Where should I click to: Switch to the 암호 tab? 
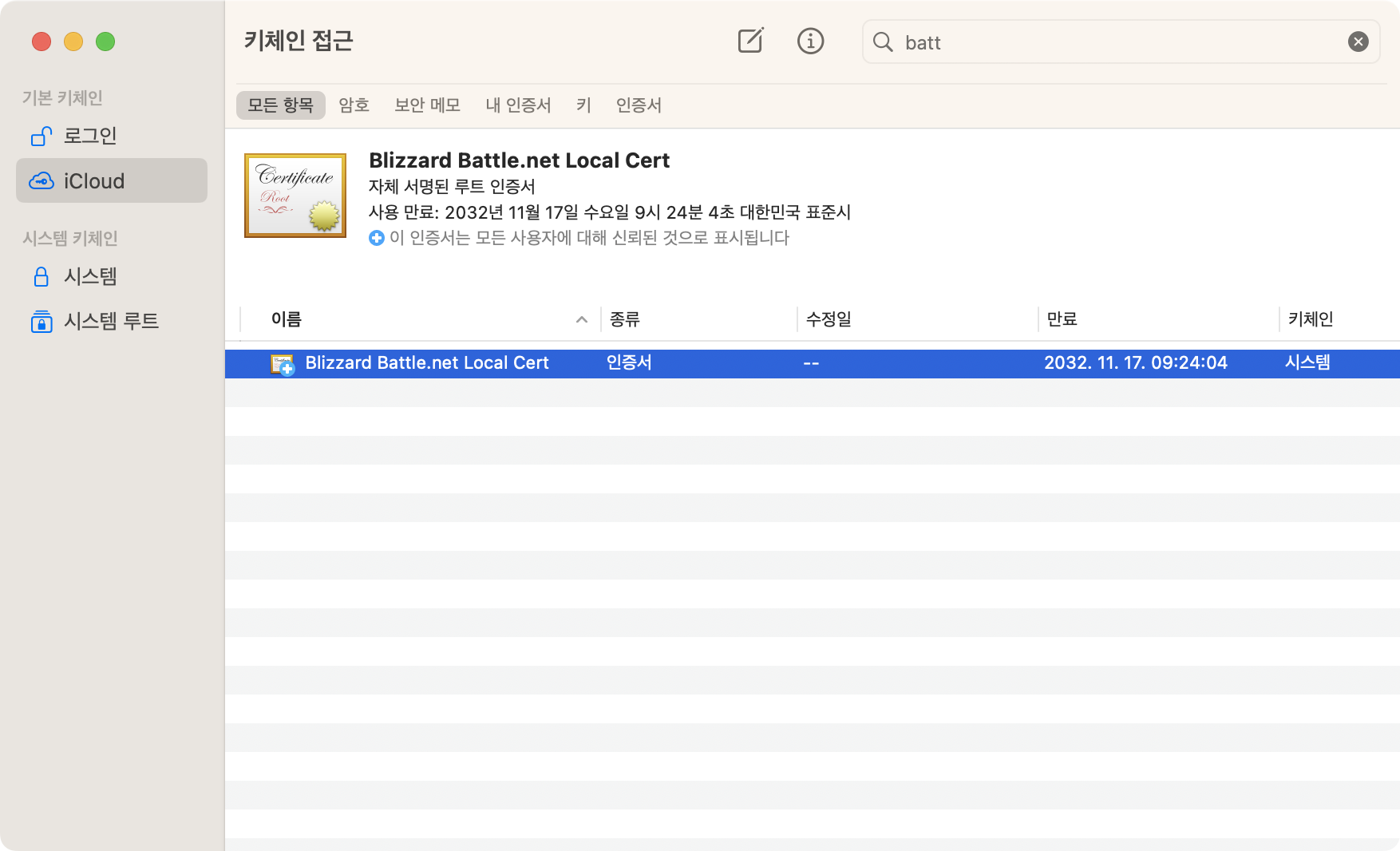coord(354,105)
